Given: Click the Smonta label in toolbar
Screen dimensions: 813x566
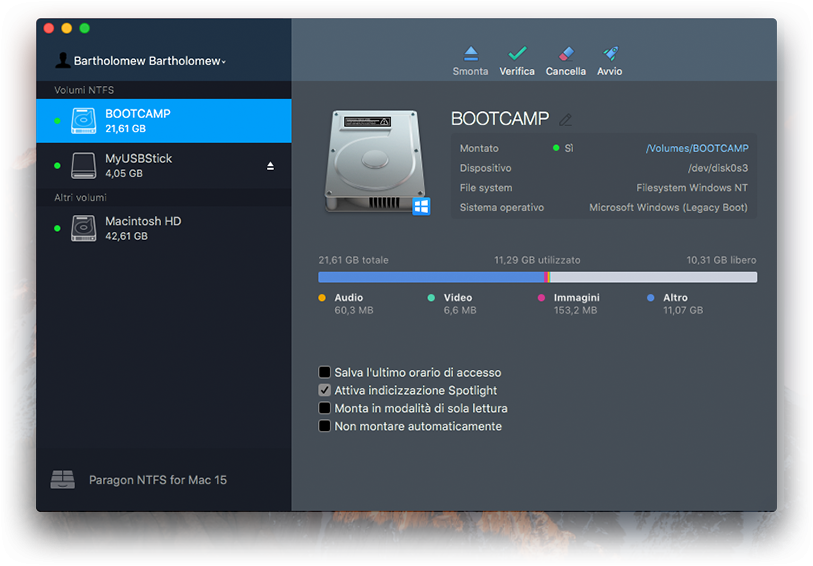Looking at the screenshot, I should tap(470, 72).
